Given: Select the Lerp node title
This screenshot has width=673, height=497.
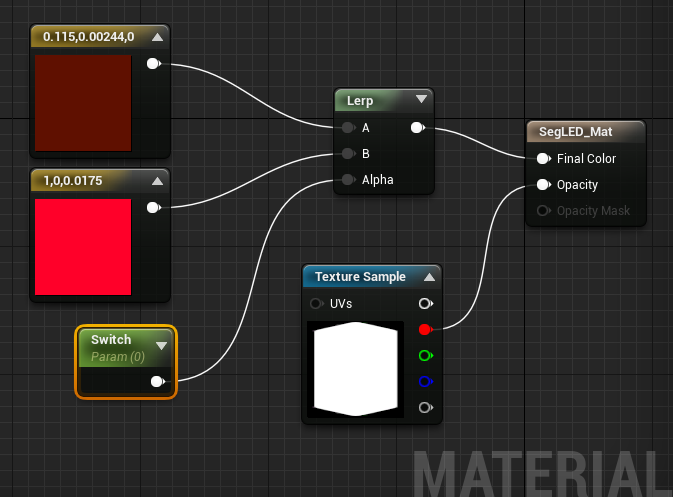Looking at the screenshot, I should [360, 101].
